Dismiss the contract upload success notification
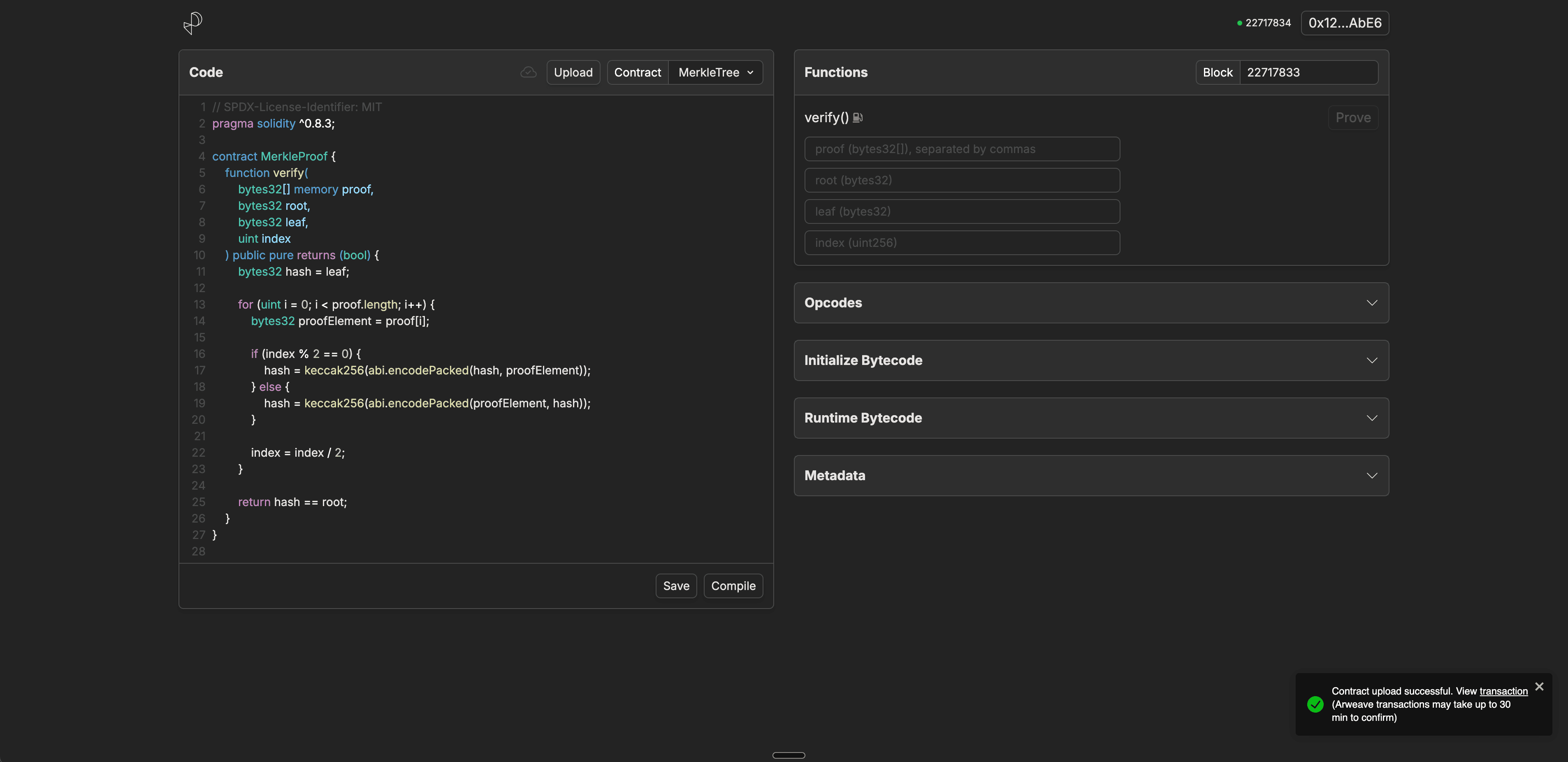The width and height of the screenshot is (1568, 762). (x=1540, y=686)
